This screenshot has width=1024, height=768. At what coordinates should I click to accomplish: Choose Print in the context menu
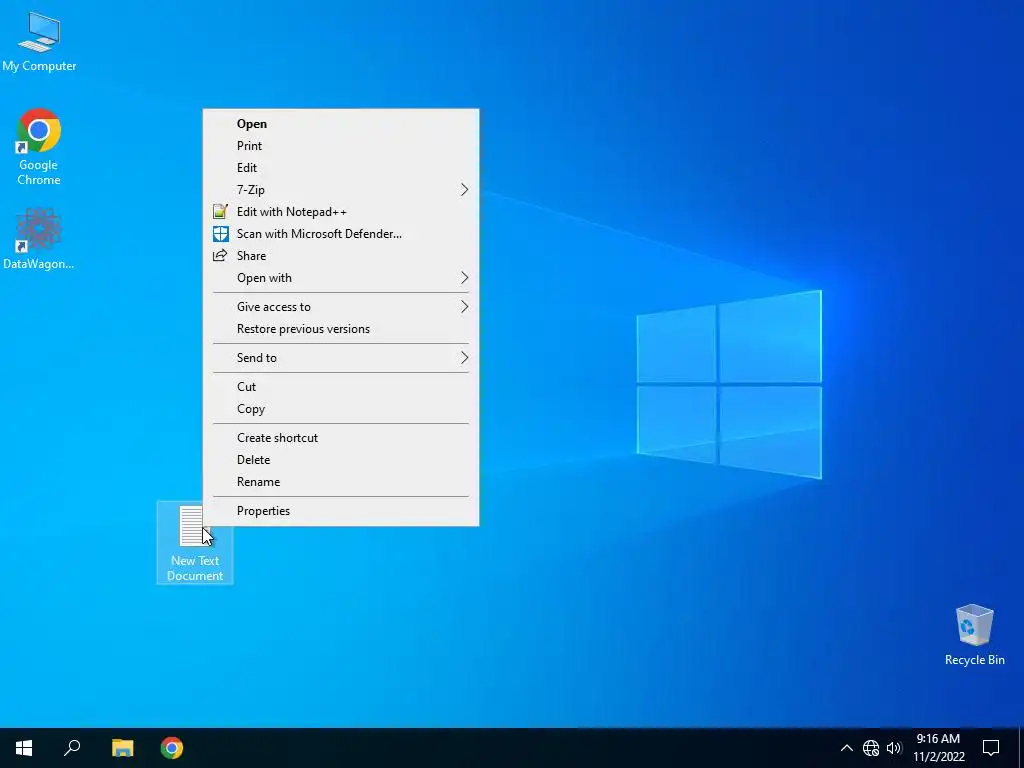click(341, 146)
